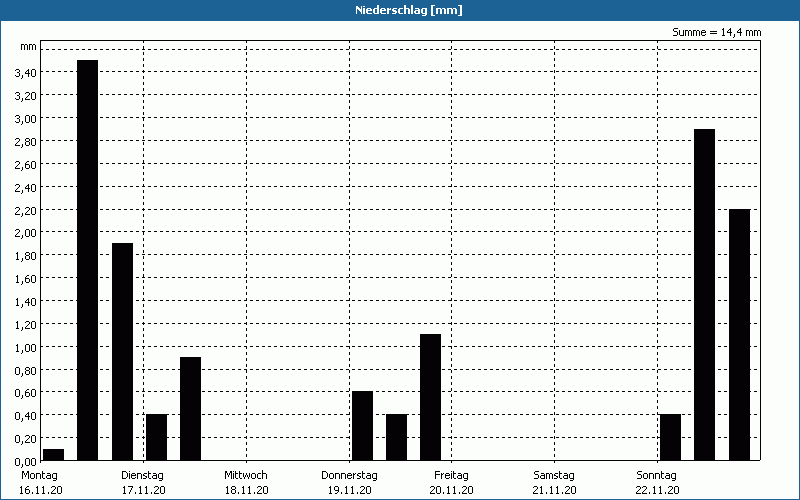Click the date 21.11.20
This screenshot has width=800, height=500.
point(555,490)
